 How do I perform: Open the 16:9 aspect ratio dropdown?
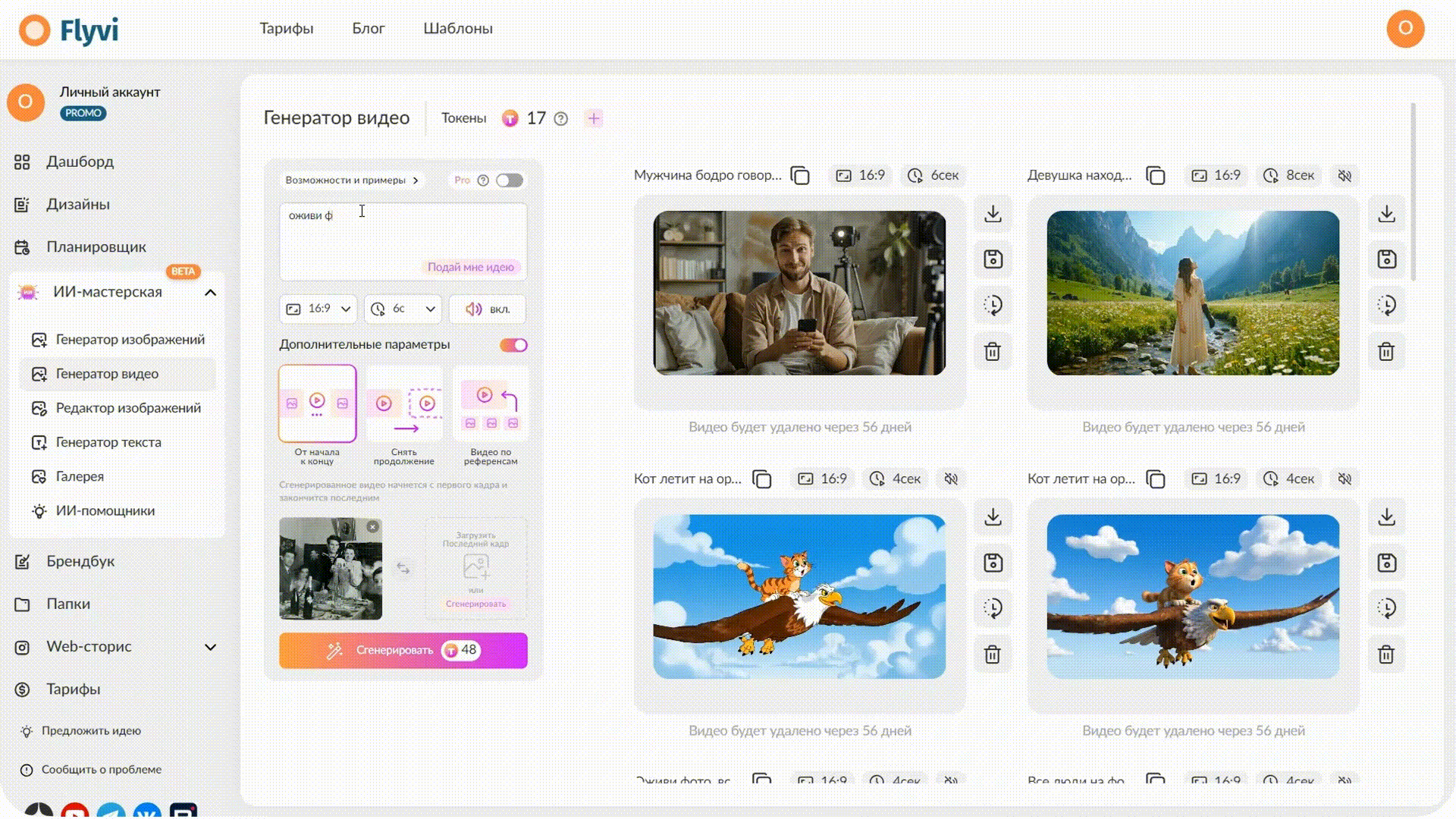click(318, 309)
